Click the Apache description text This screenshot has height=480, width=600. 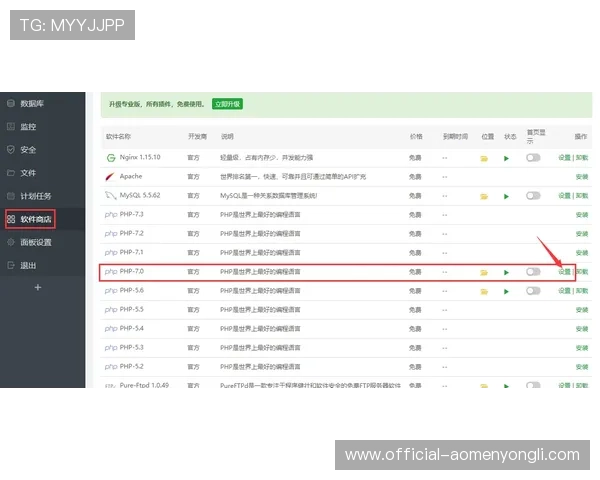click(293, 176)
